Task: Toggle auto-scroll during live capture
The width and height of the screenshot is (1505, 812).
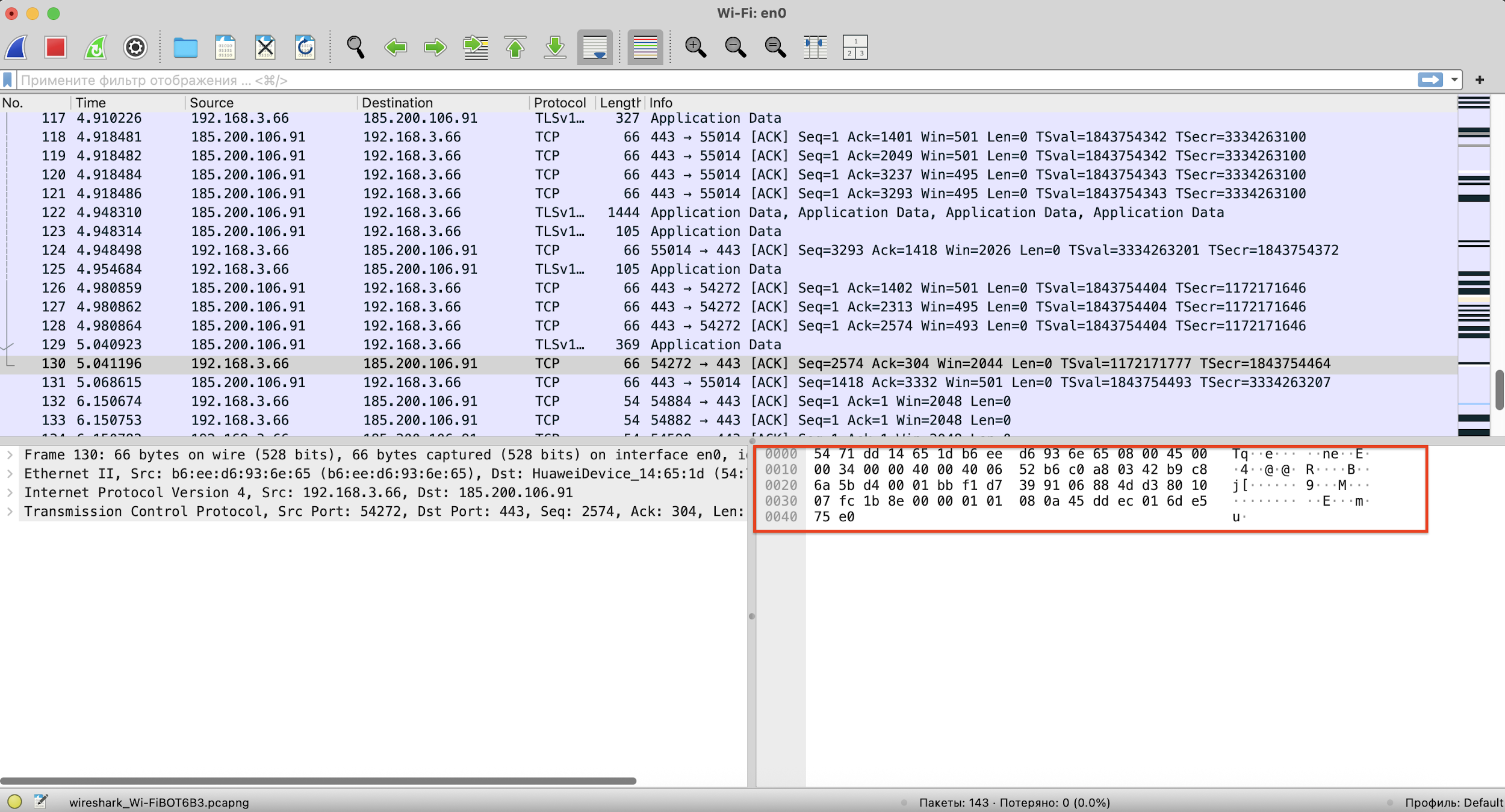Action: point(595,47)
